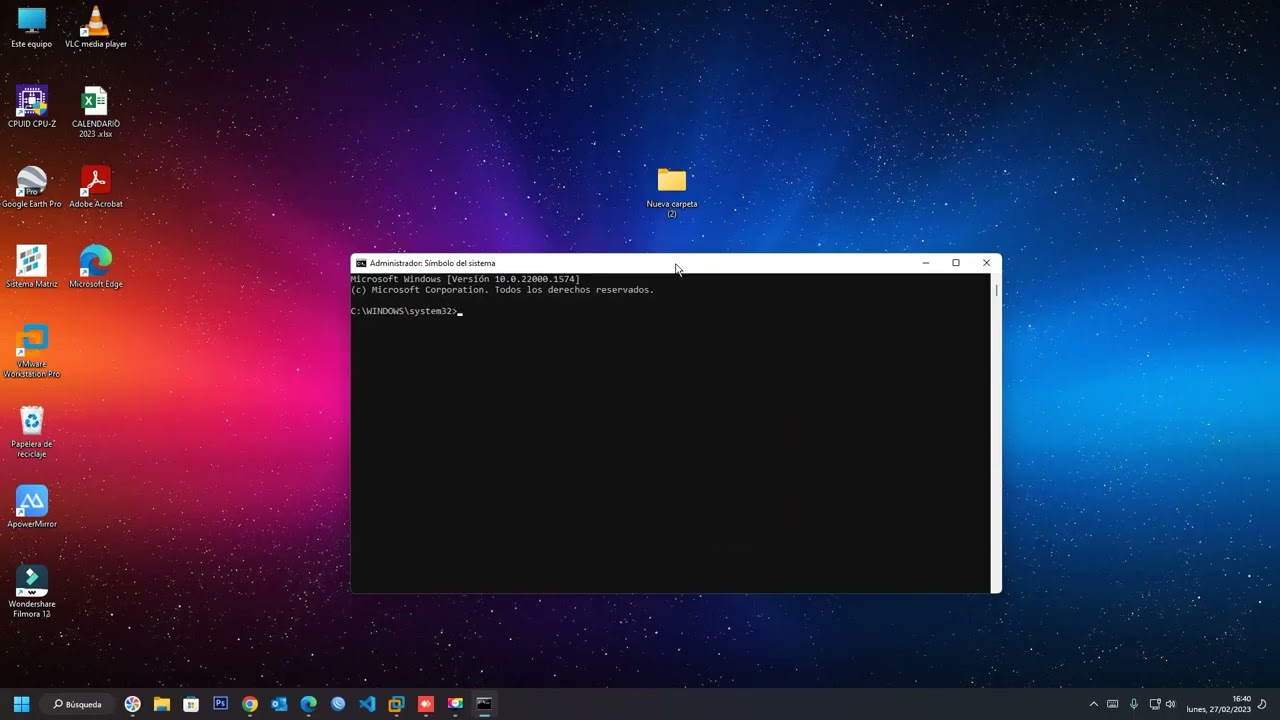Select CALENDARIO 2023.xlsx file icon

coord(95,112)
